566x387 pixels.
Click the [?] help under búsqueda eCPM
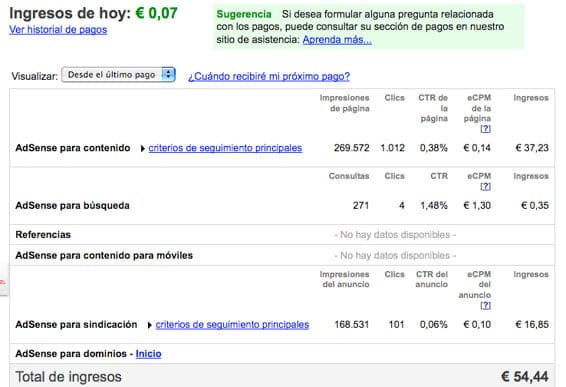486,186
